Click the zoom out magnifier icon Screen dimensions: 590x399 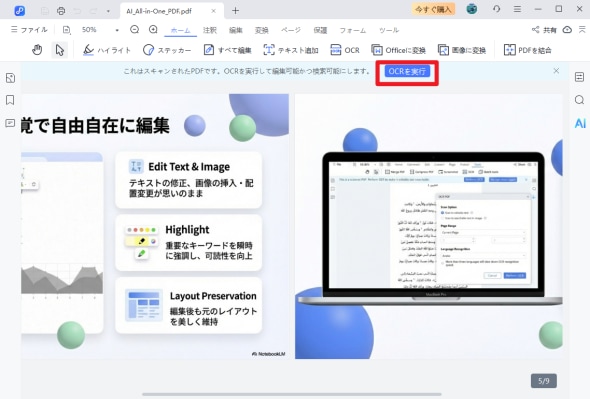pos(134,29)
